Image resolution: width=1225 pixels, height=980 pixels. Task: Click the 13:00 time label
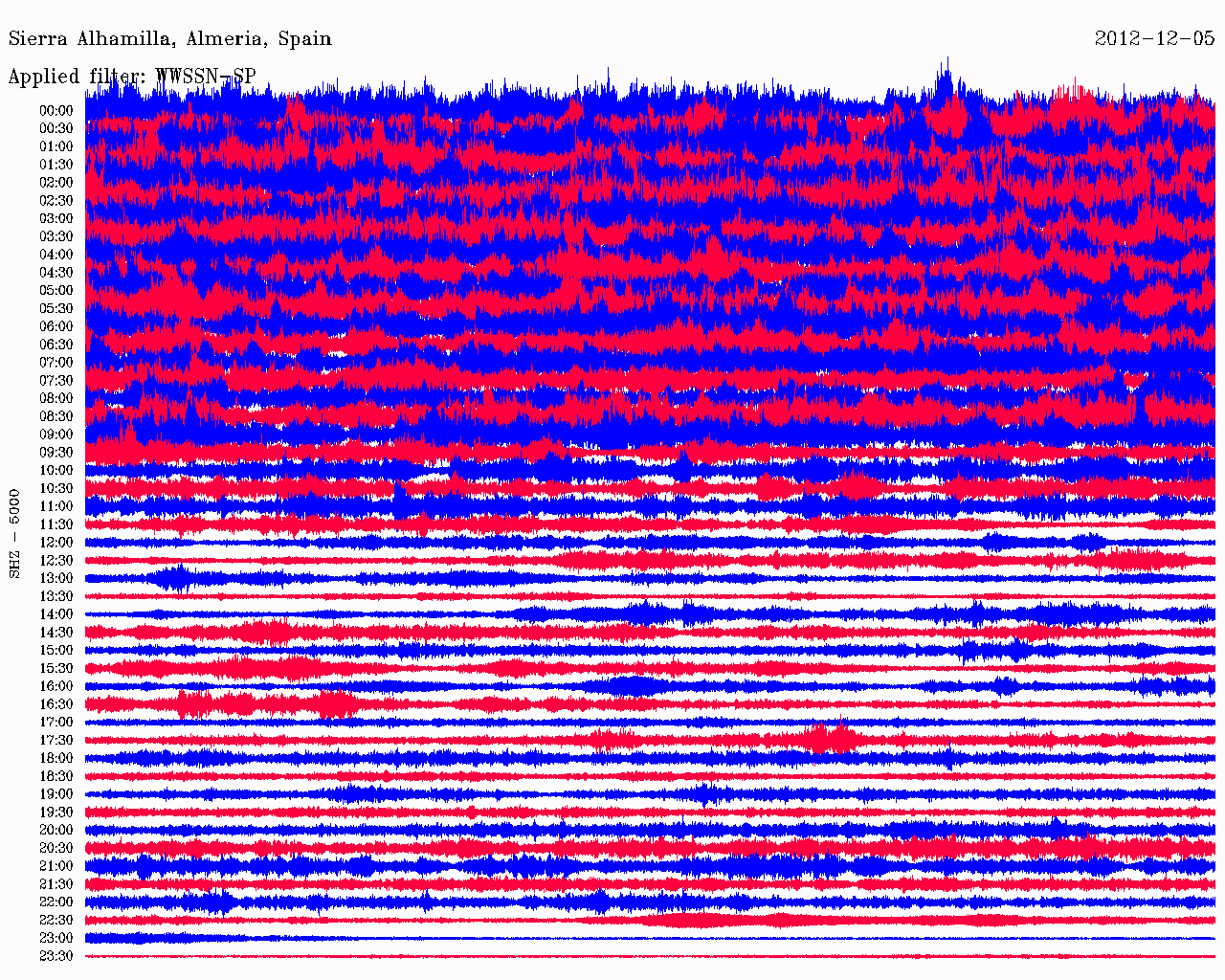click(x=56, y=579)
